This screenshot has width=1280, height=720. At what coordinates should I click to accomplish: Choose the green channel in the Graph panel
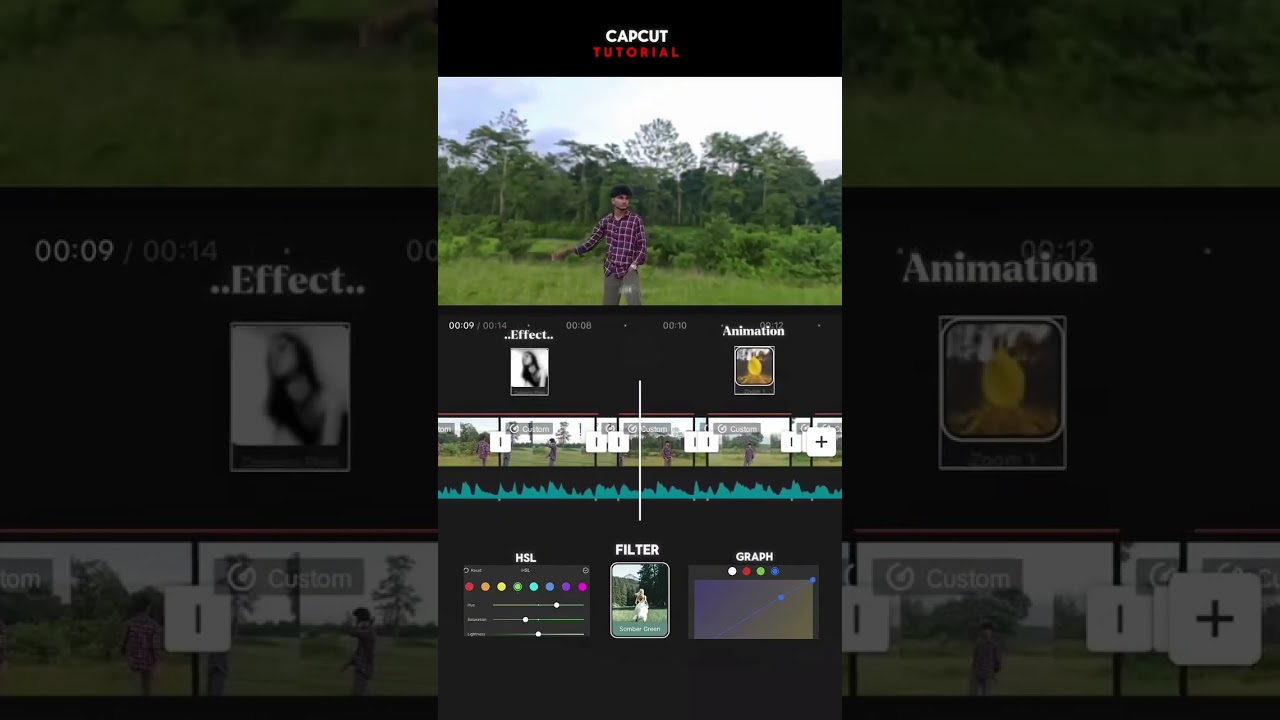(761, 571)
